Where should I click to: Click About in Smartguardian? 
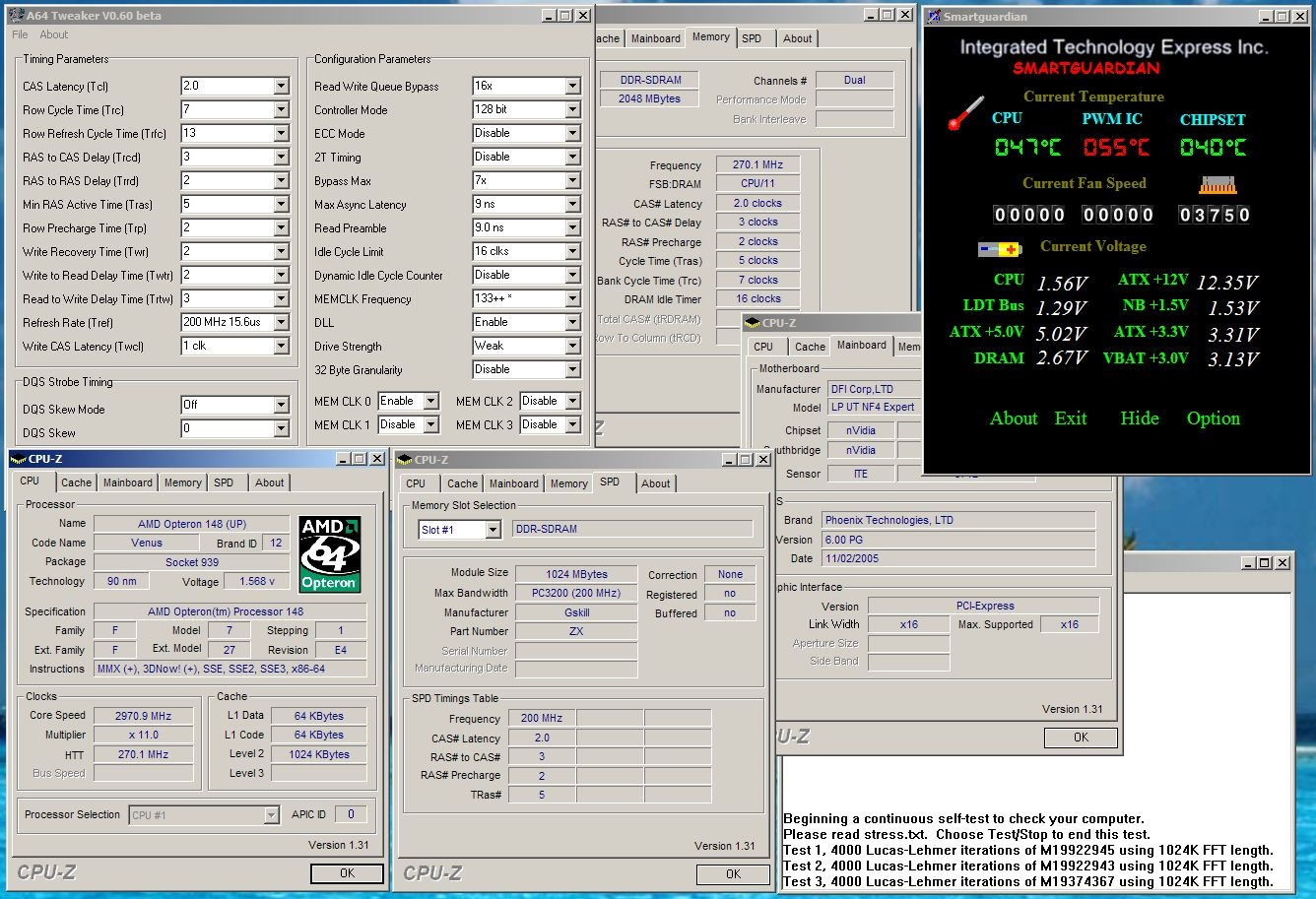tap(1014, 418)
